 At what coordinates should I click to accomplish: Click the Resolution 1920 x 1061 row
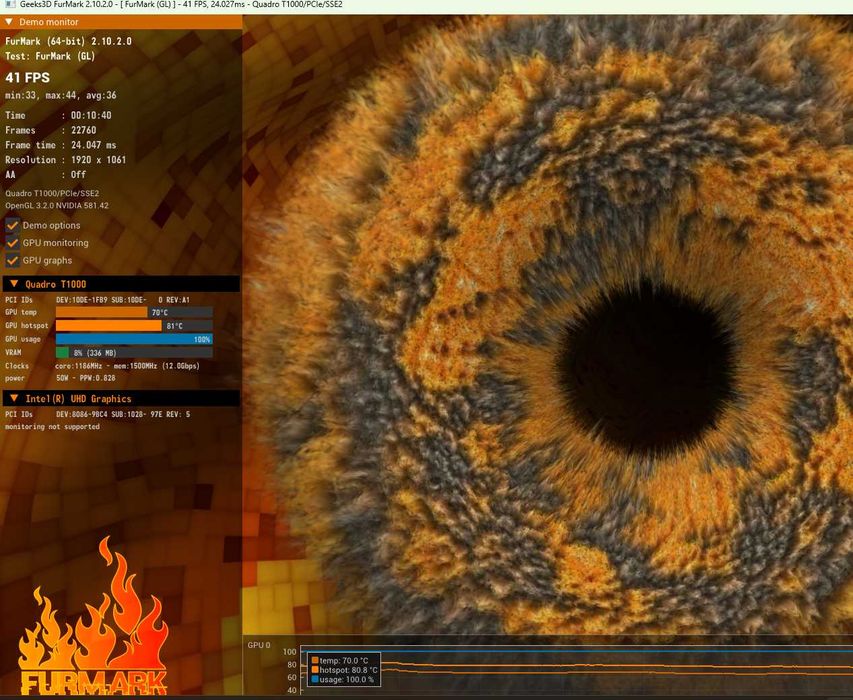click(x=65, y=160)
